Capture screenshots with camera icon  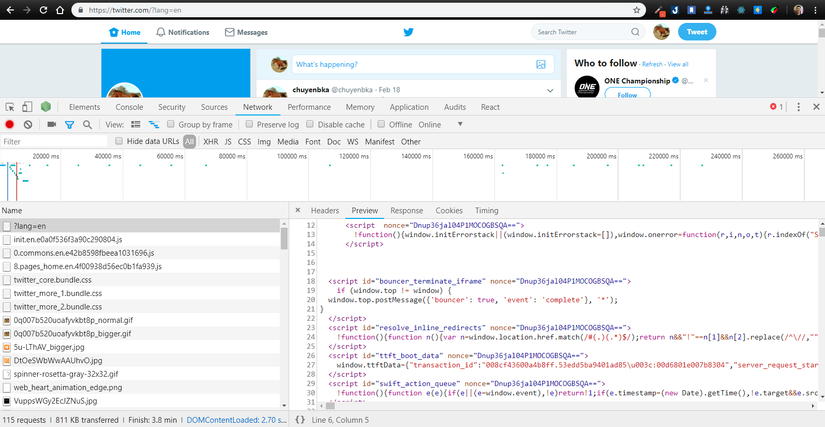click(52, 125)
